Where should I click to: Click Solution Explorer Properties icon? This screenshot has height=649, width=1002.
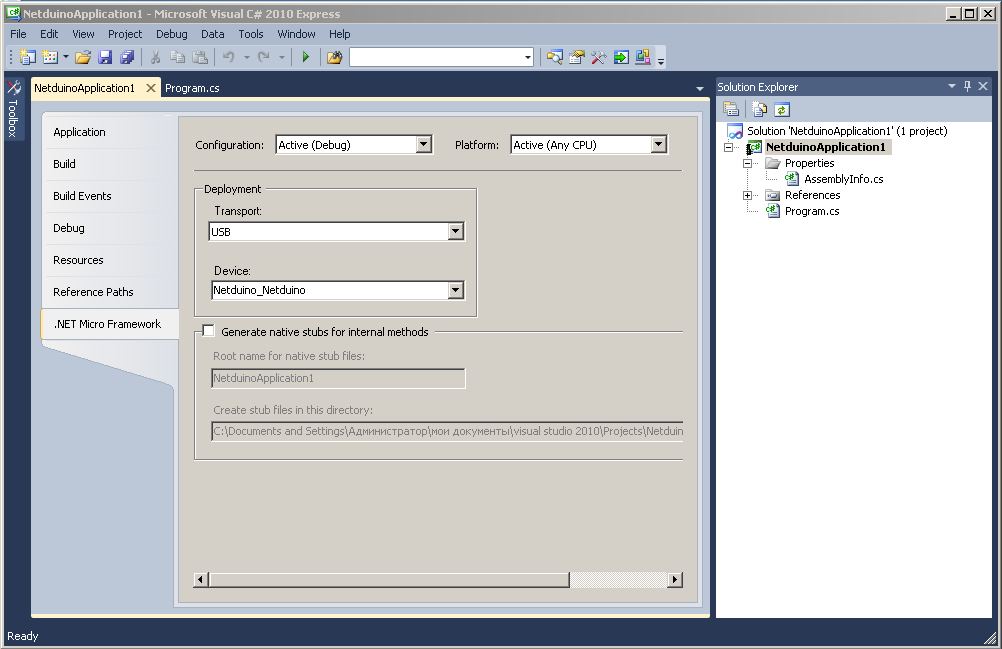tap(731, 109)
